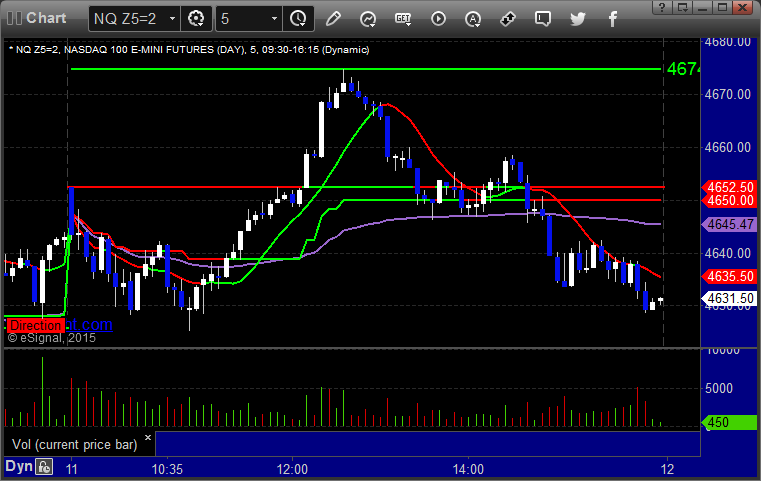Click the help question mark button
Viewport: 761px width, 481px height.
point(662,7)
